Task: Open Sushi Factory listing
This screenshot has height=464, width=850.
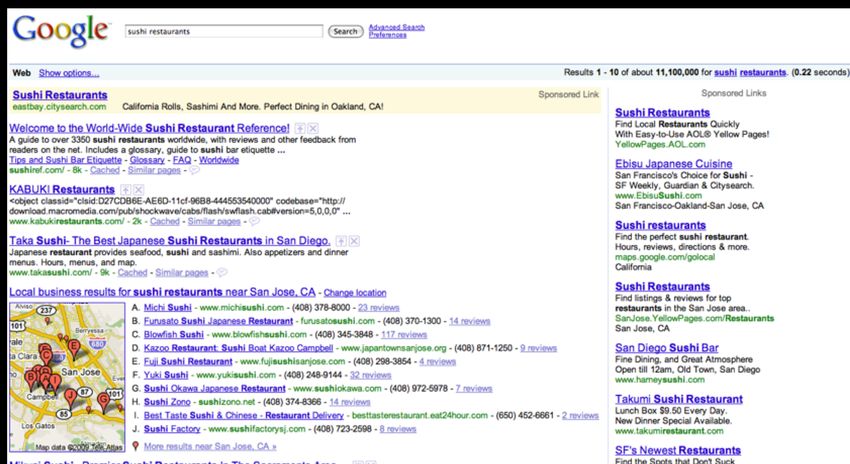Action: [x=172, y=429]
